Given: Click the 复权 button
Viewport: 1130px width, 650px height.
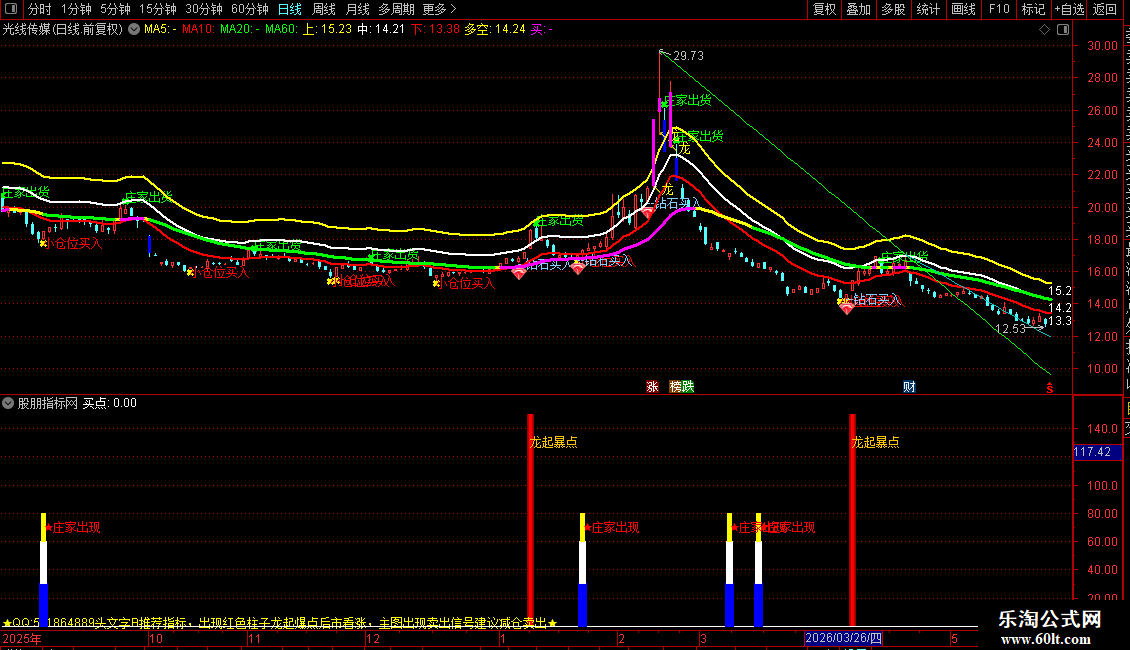Looking at the screenshot, I should [x=824, y=9].
